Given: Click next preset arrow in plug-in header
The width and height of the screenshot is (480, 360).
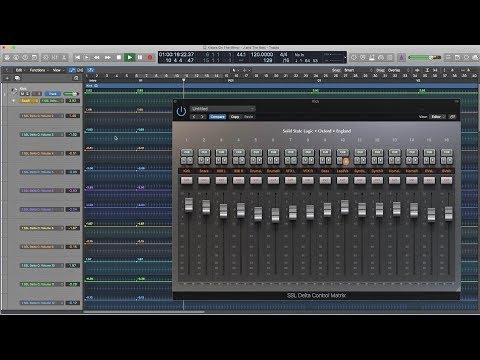Looking at the screenshot, I should [202, 117].
